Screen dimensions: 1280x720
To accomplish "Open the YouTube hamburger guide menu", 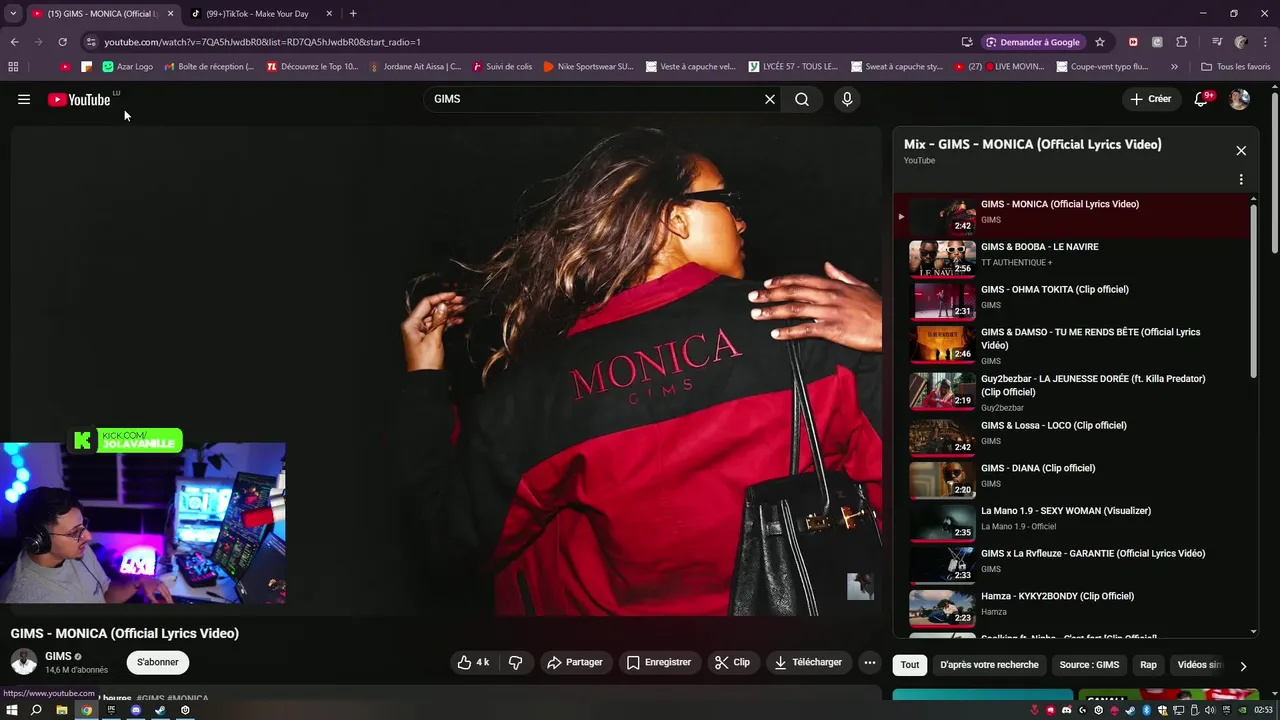I will click(24, 99).
